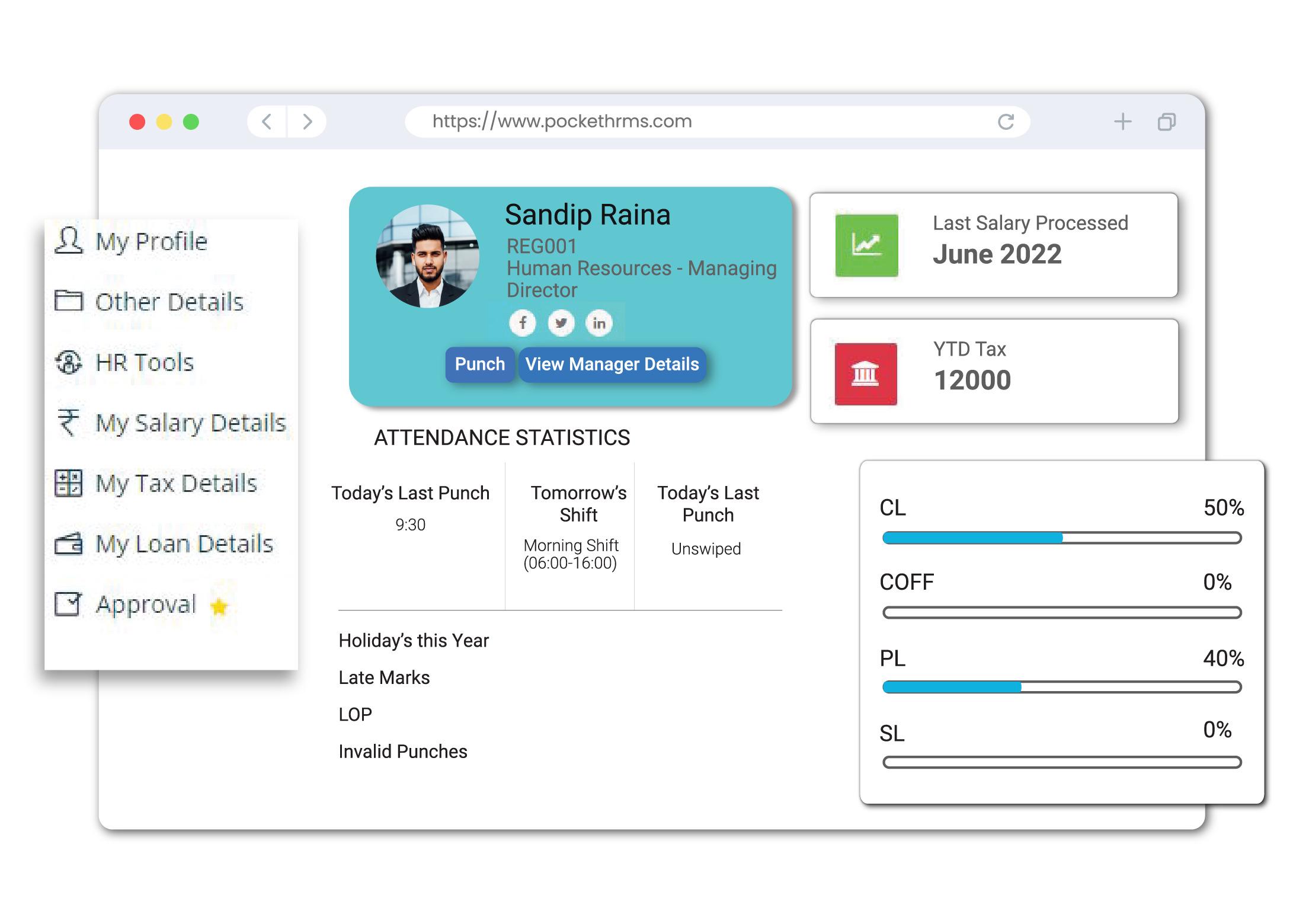Go back using the browser back arrow

click(x=267, y=122)
